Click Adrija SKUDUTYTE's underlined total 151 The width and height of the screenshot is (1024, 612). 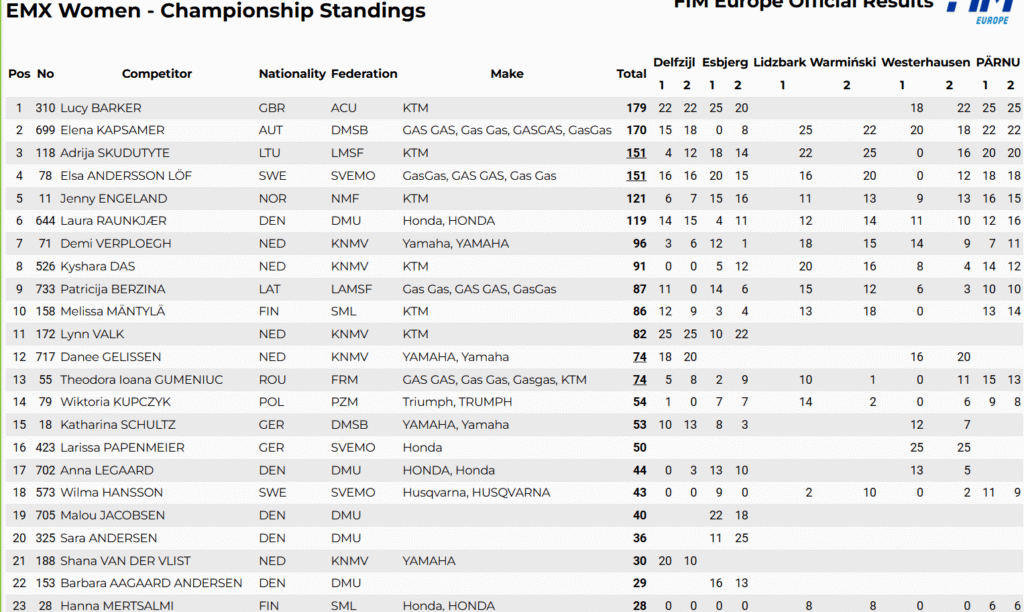[x=636, y=153]
